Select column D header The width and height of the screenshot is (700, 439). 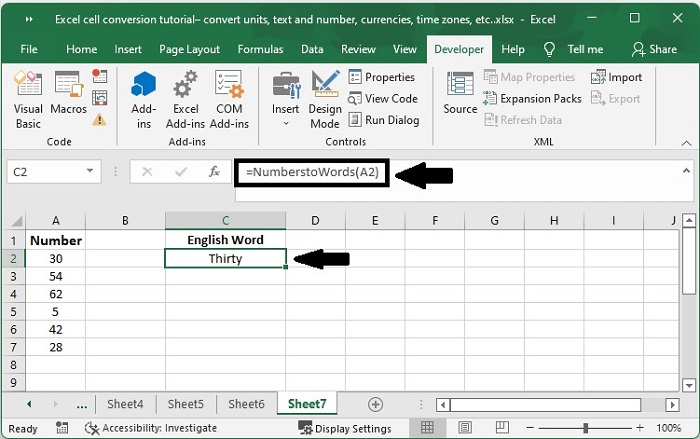(315, 221)
